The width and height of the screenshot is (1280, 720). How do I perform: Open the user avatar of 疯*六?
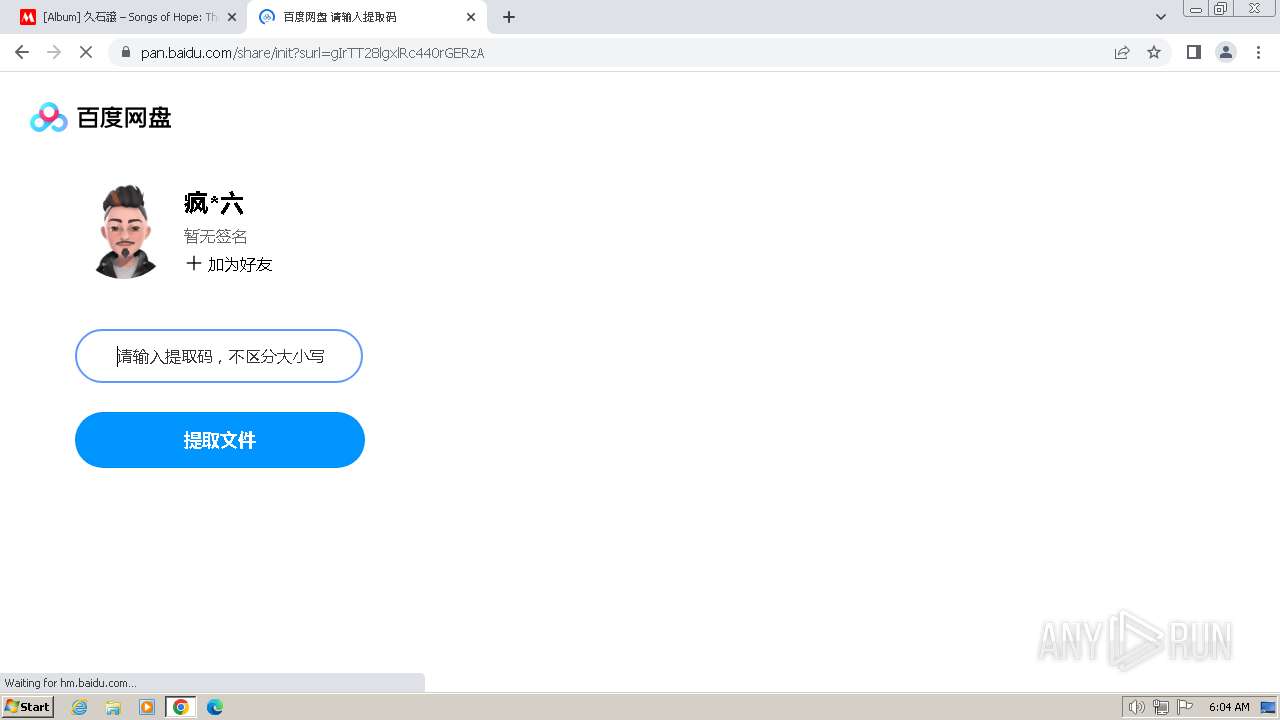[x=126, y=231]
